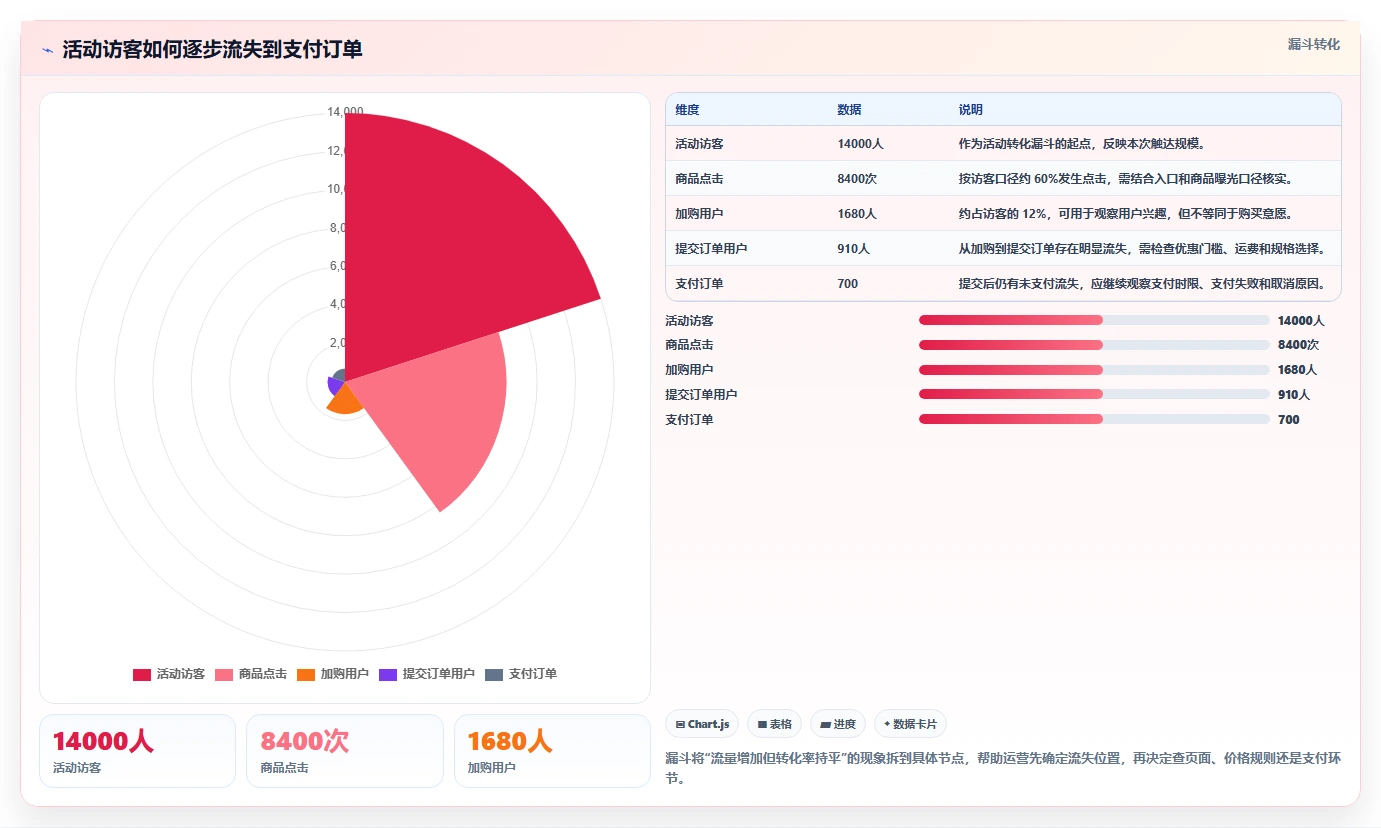Open the red 14000人 活动访客 stat card
1381x828 pixels.
137,751
